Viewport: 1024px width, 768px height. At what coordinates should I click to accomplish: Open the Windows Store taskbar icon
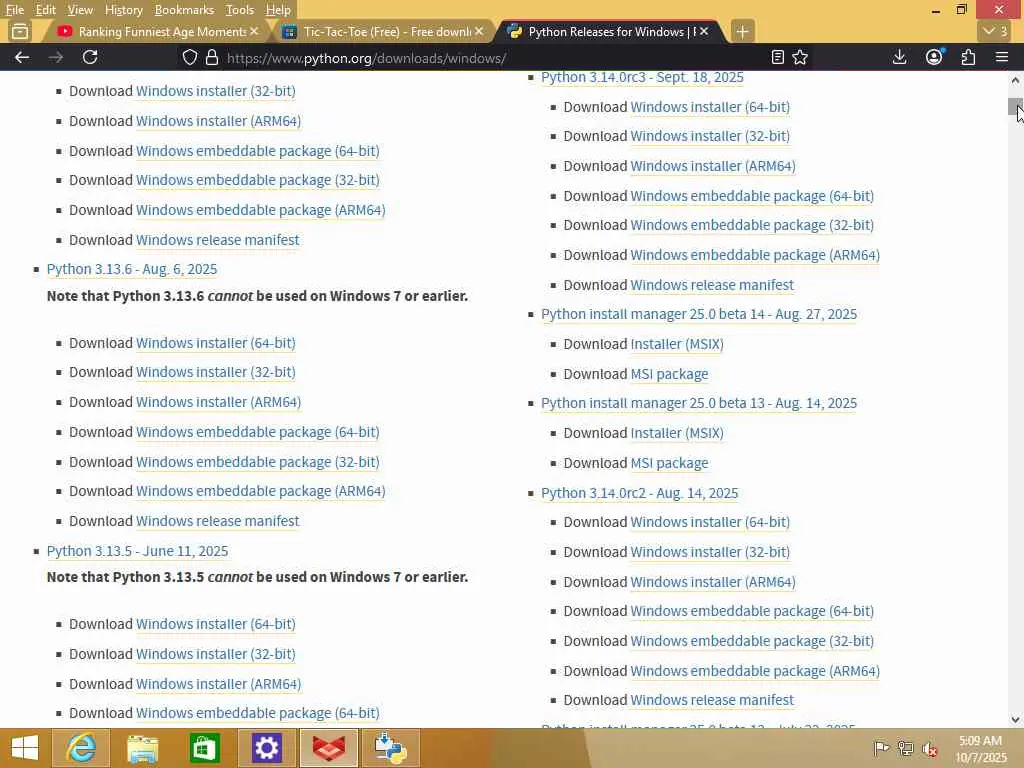pos(204,748)
